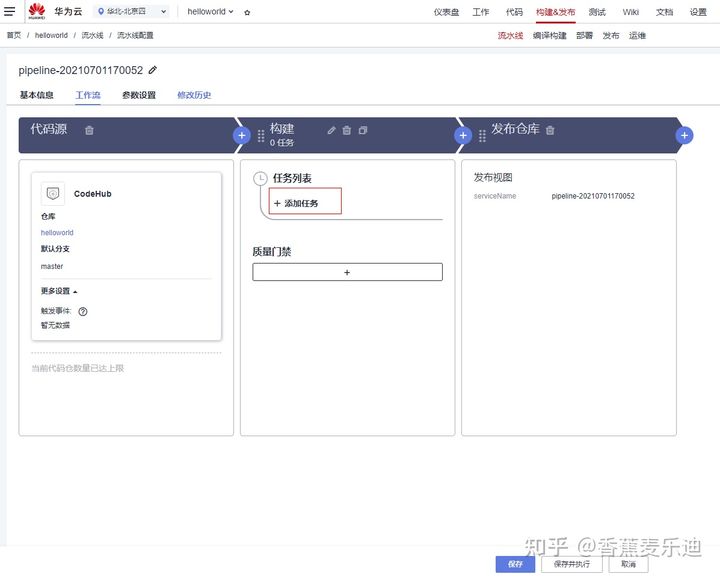This screenshot has width=720, height=577.
Task: Switch to the 修改历史 tab
Action: [194, 95]
